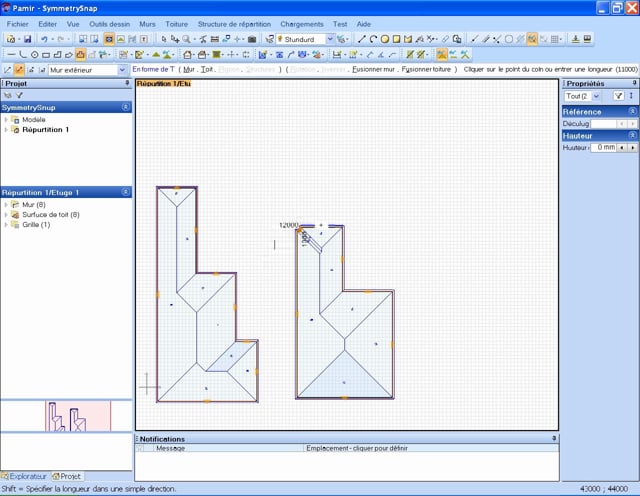Select the Grille (1) tree item
The height and width of the screenshot is (496, 640).
(36, 225)
